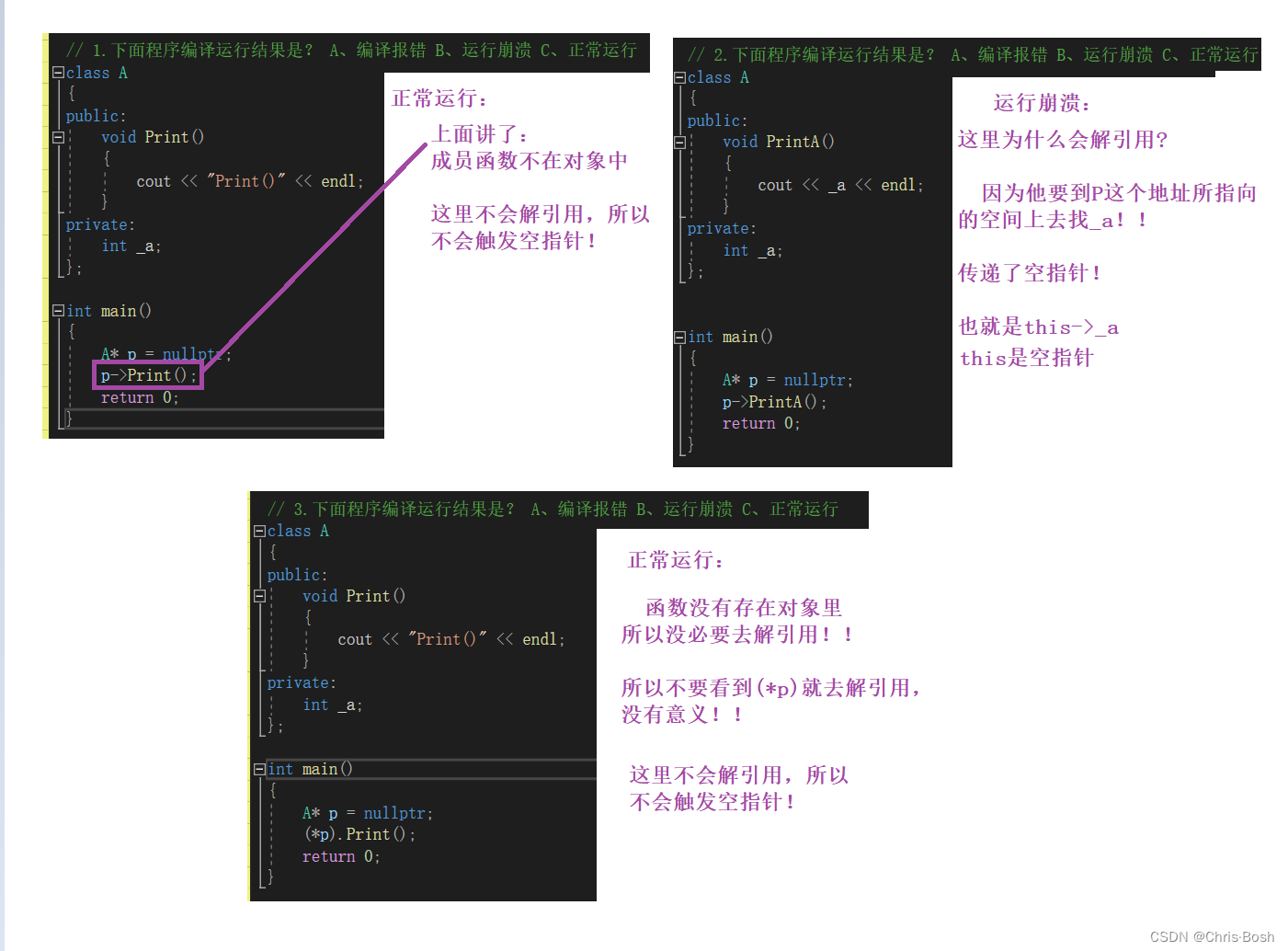This screenshot has height=951, width=1288.
Task: Click the annotation "所以没必要去解引用!!"
Action: [737, 635]
